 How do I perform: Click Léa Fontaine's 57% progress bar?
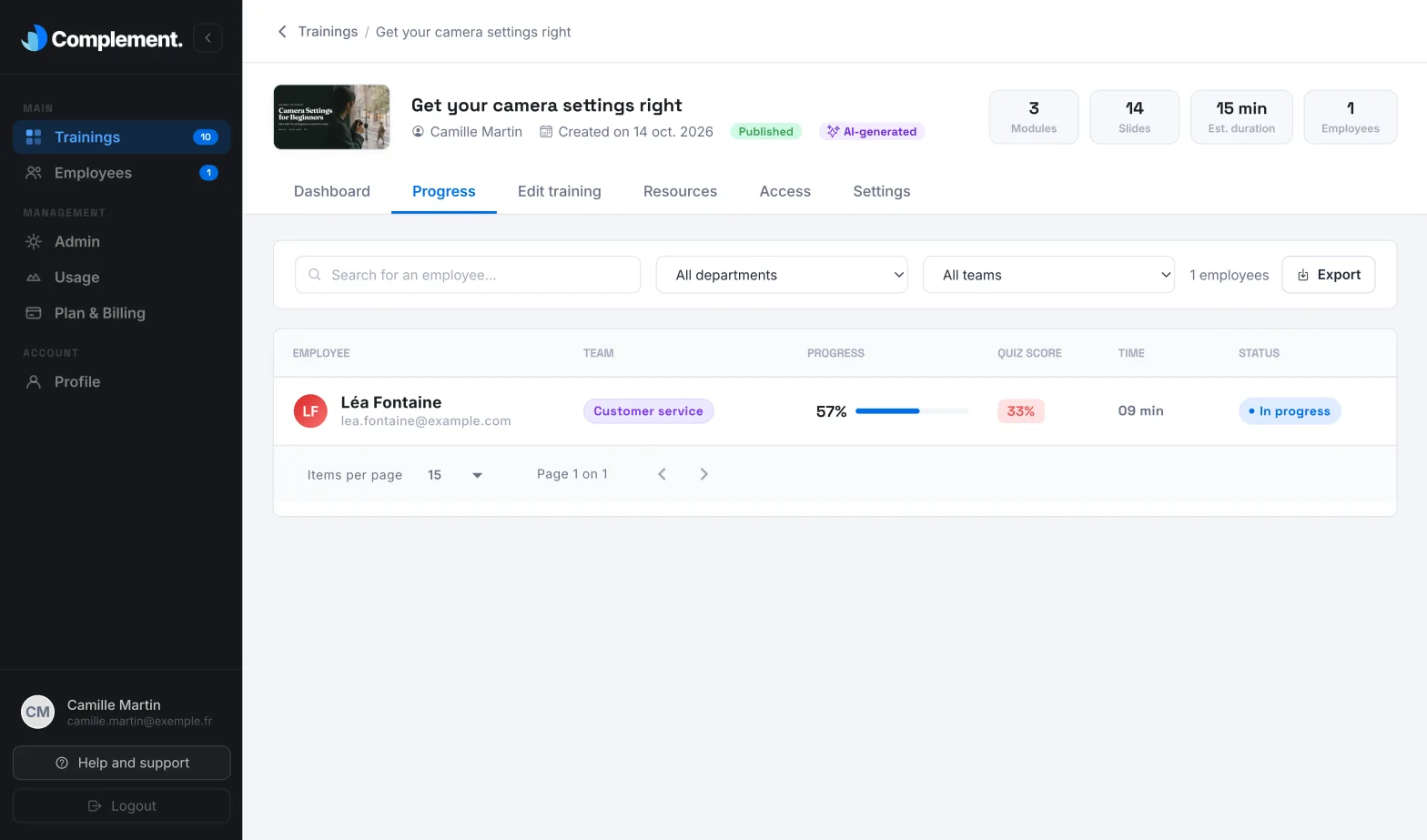[x=912, y=411]
